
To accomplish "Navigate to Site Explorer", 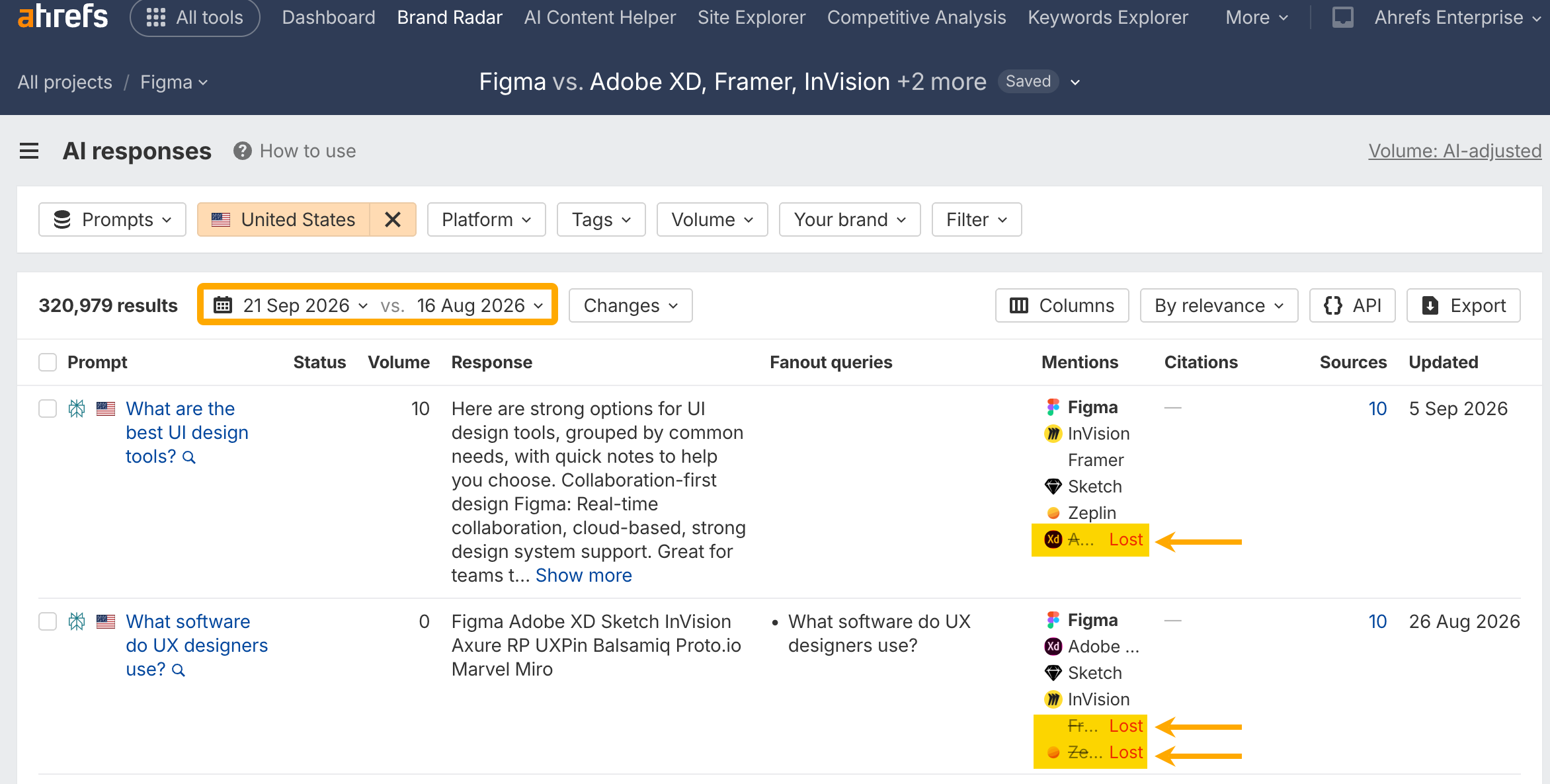I will point(751,17).
